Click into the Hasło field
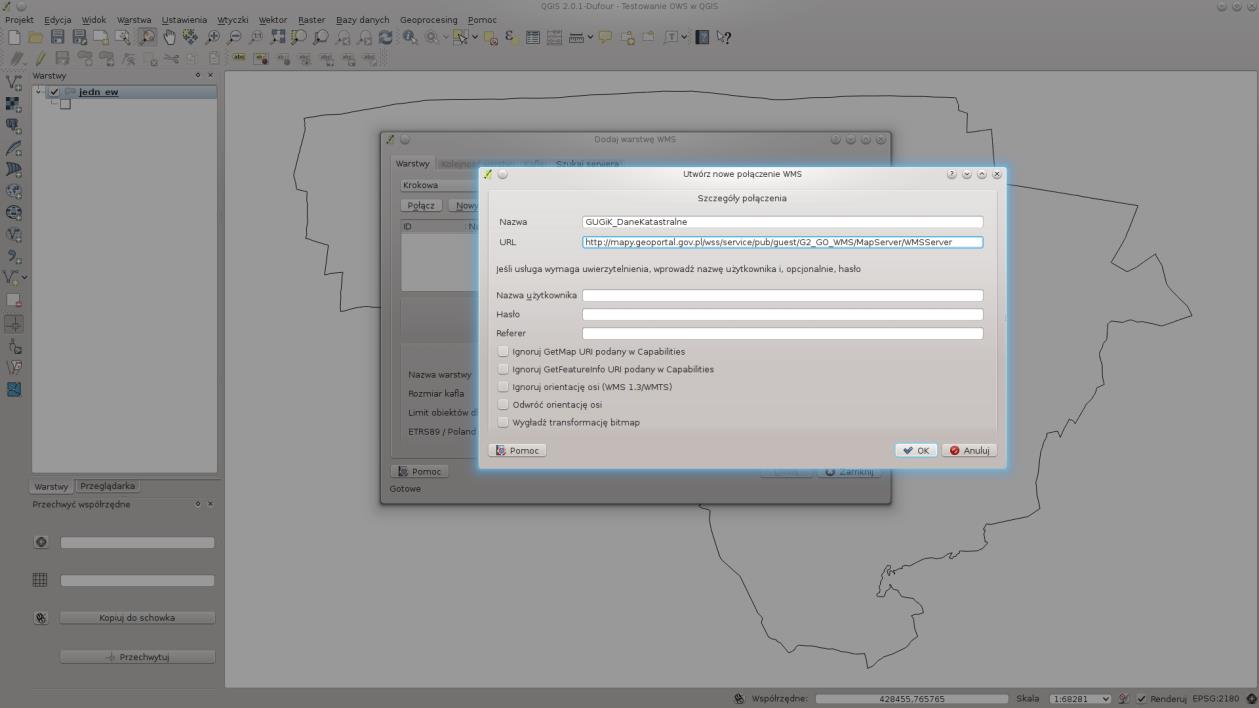Image resolution: width=1259 pixels, height=708 pixels. tap(782, 314)
